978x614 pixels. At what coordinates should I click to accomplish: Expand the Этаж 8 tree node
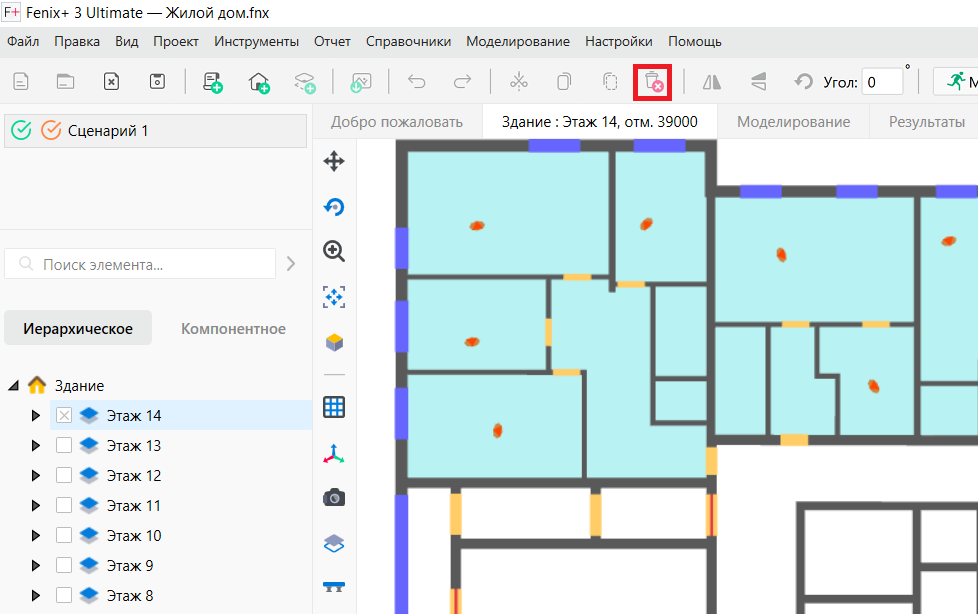(36, 595)
